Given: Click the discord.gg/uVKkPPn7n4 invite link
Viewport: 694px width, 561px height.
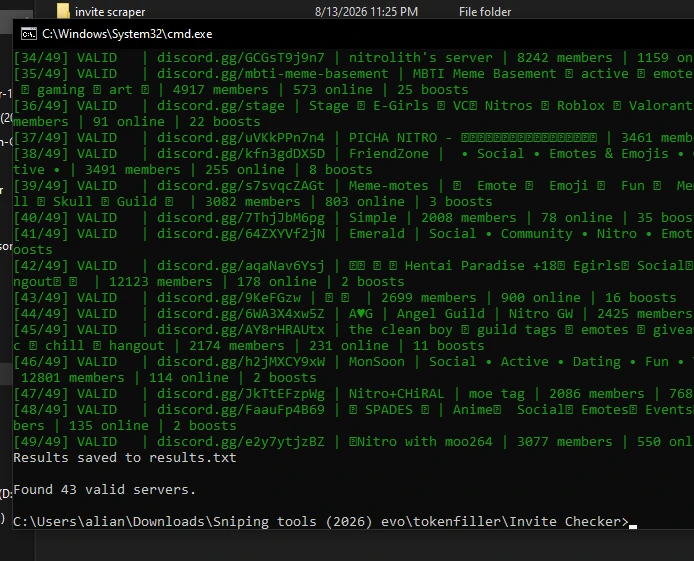Looking at the screenshot, I should (240, 138).
